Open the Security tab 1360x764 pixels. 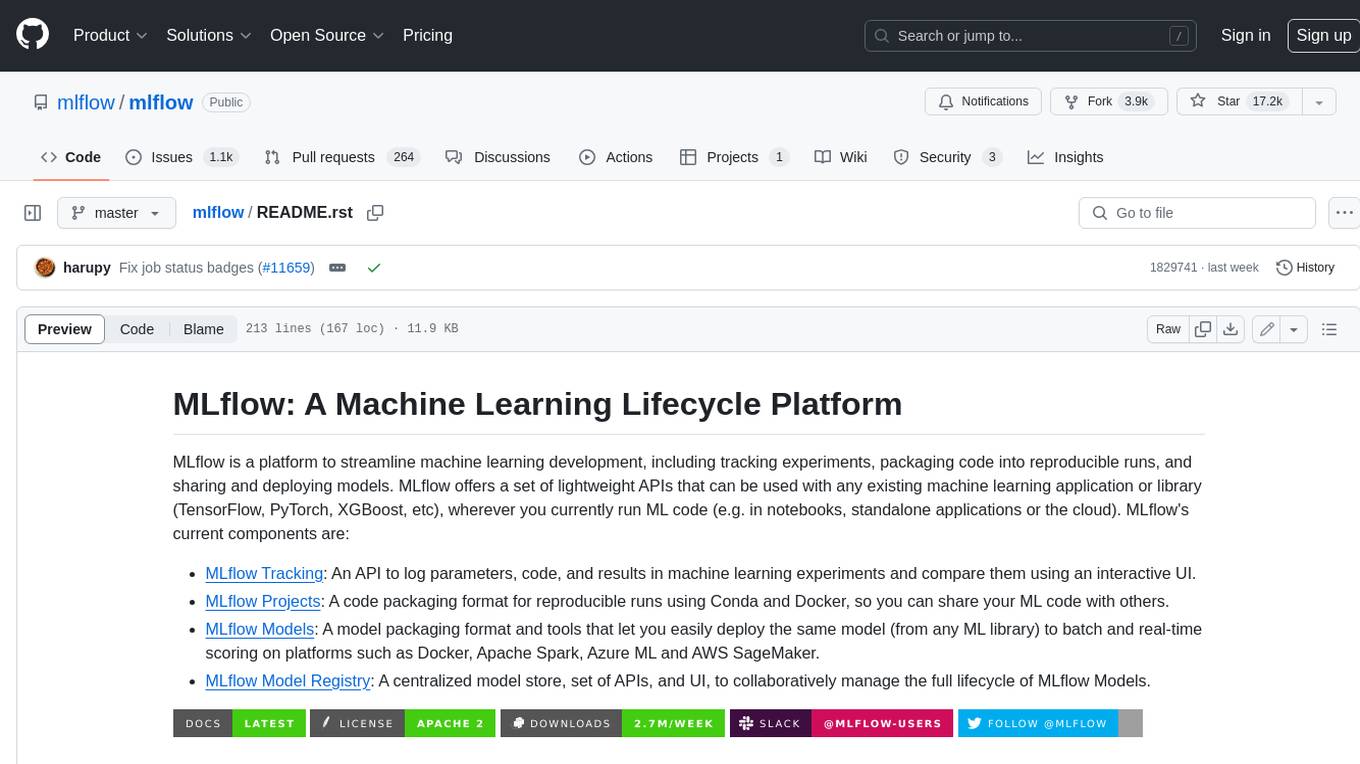click(946, 157)
